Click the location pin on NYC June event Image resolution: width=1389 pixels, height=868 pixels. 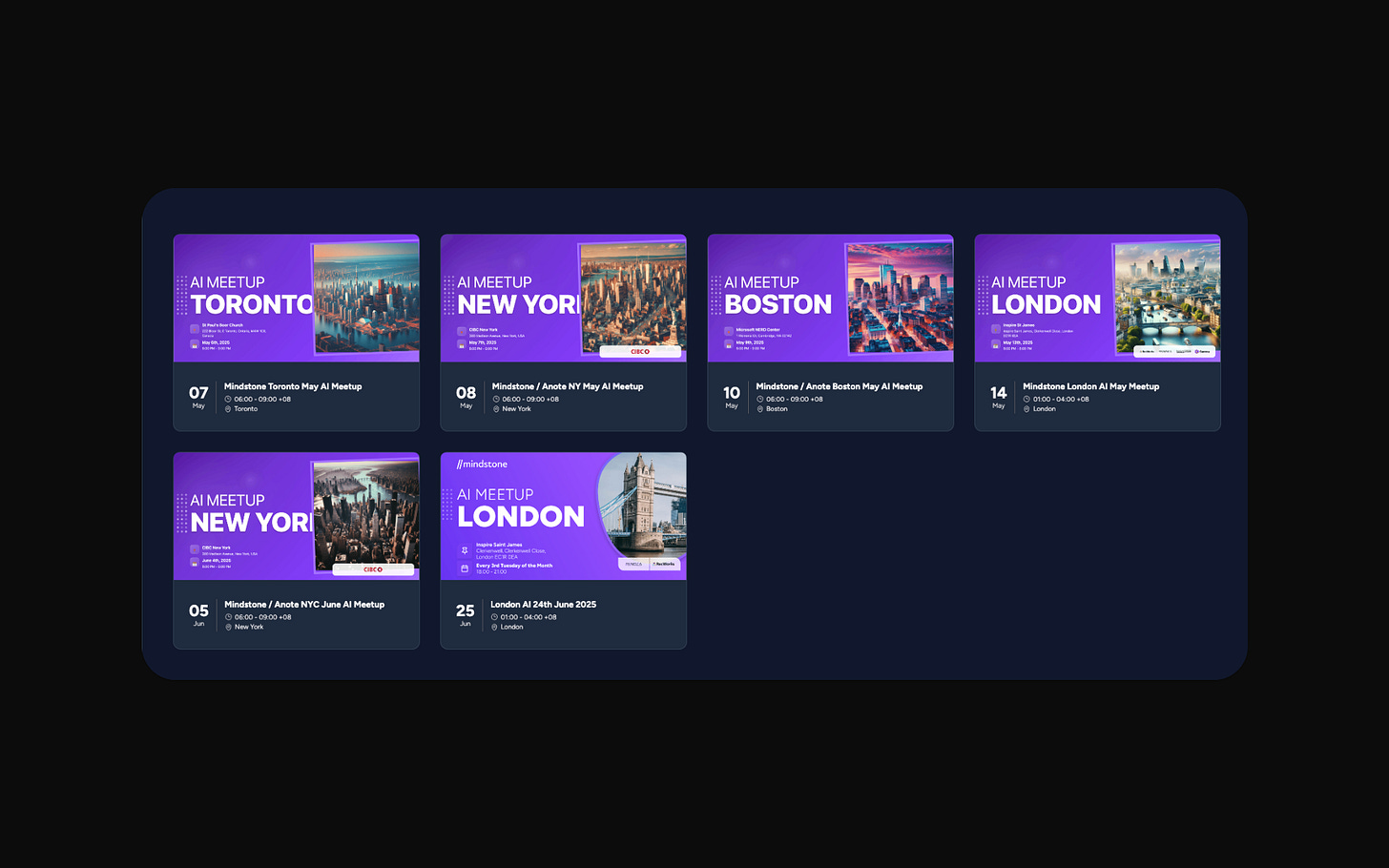(228, 627)
